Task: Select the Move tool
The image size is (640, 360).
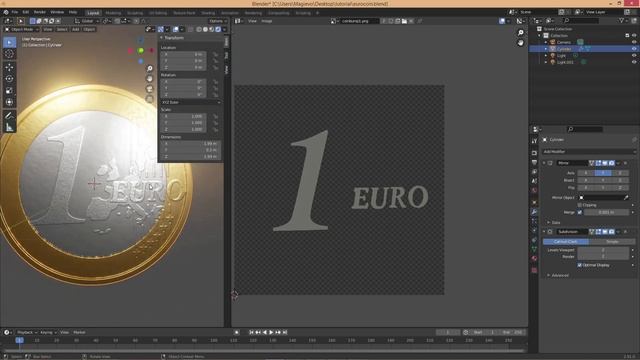Action: [x=9, y=67]
